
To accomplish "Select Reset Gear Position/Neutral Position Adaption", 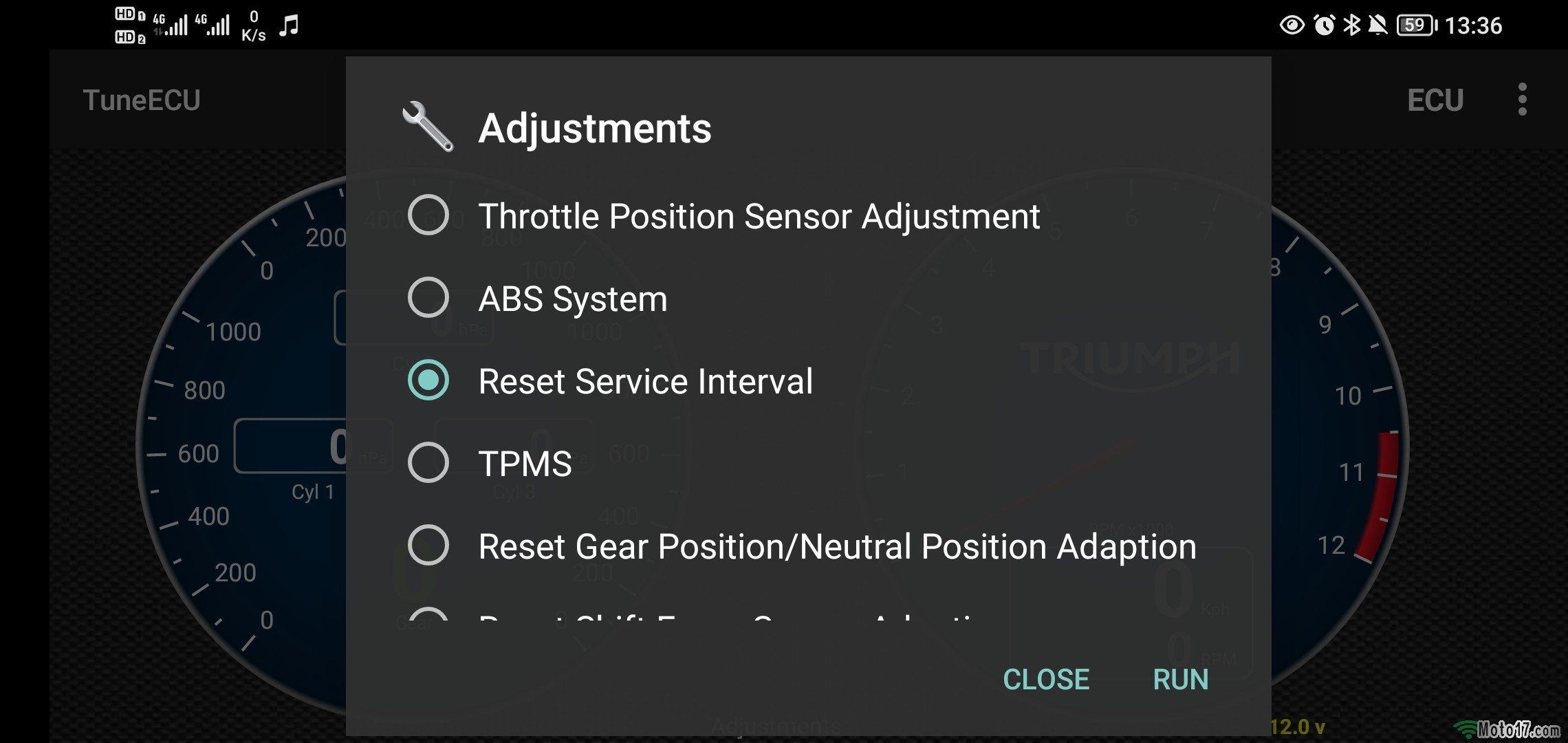I will [427, 546].
